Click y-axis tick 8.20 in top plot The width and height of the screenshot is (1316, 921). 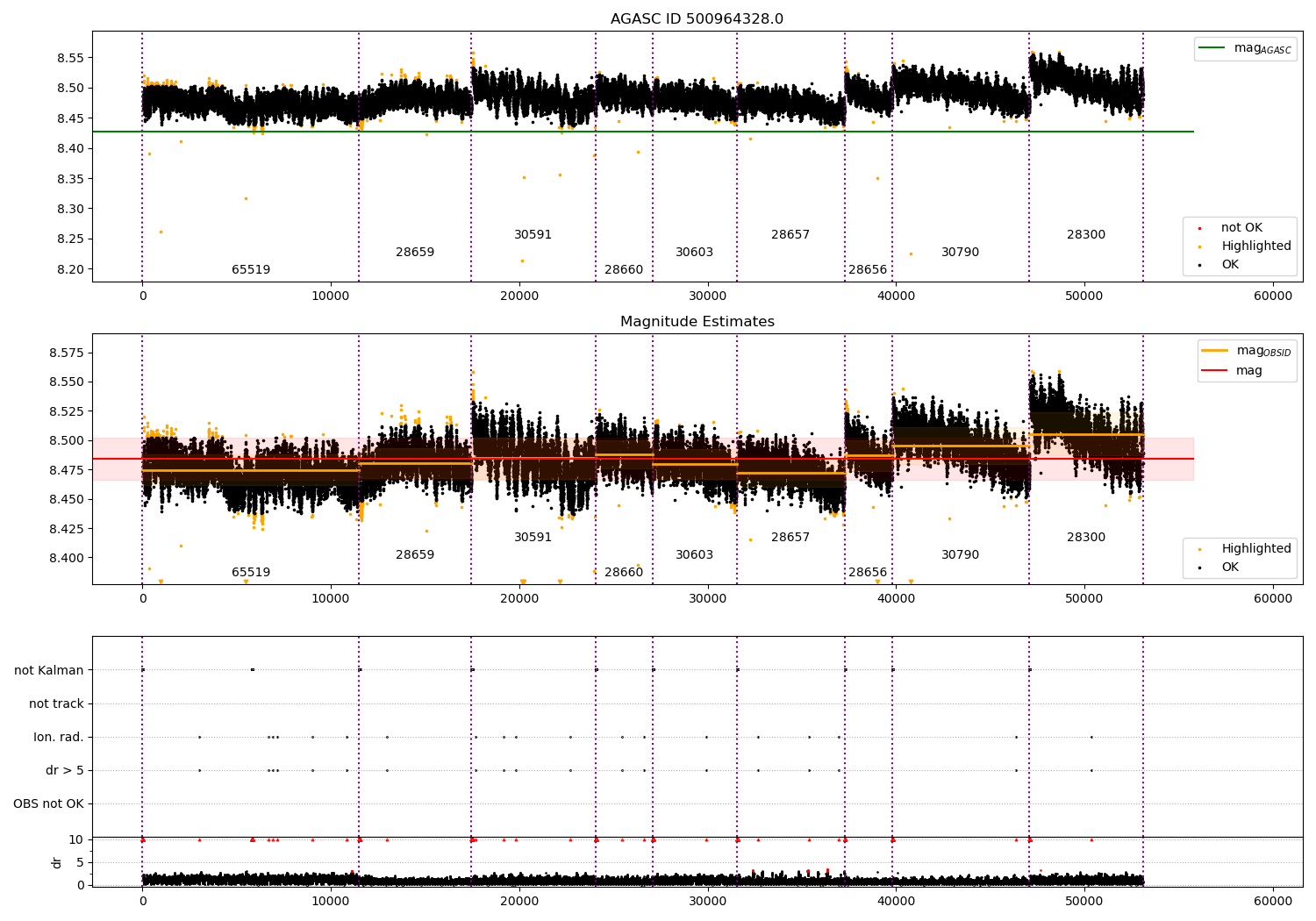click(69, 270)
